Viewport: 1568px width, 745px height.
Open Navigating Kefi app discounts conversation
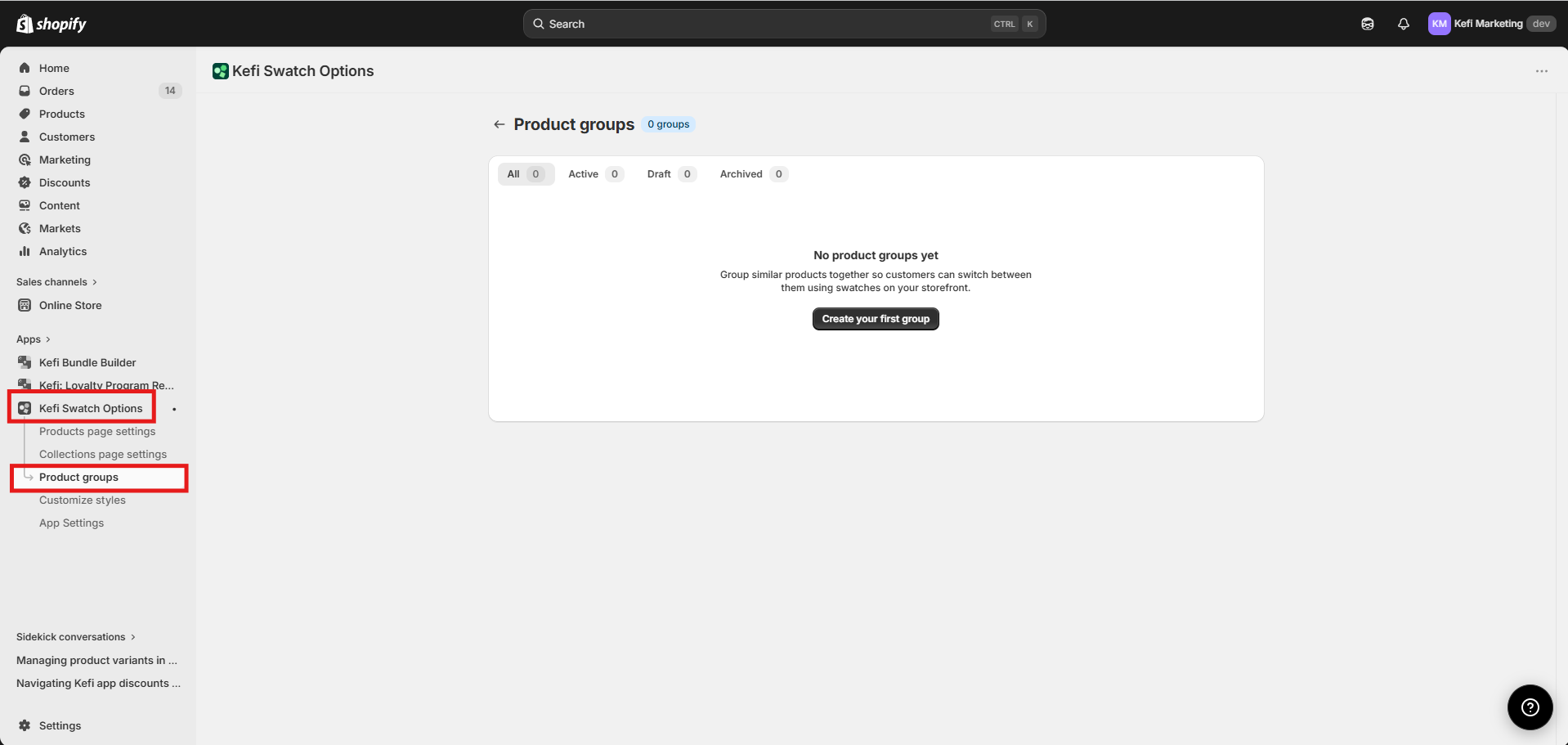(98, 683)
